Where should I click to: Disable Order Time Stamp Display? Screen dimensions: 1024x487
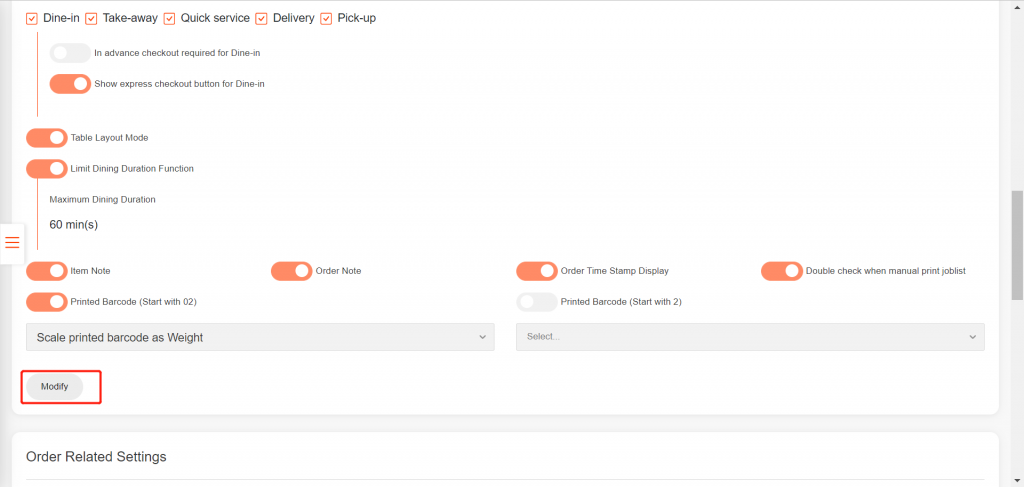[537, 271]
